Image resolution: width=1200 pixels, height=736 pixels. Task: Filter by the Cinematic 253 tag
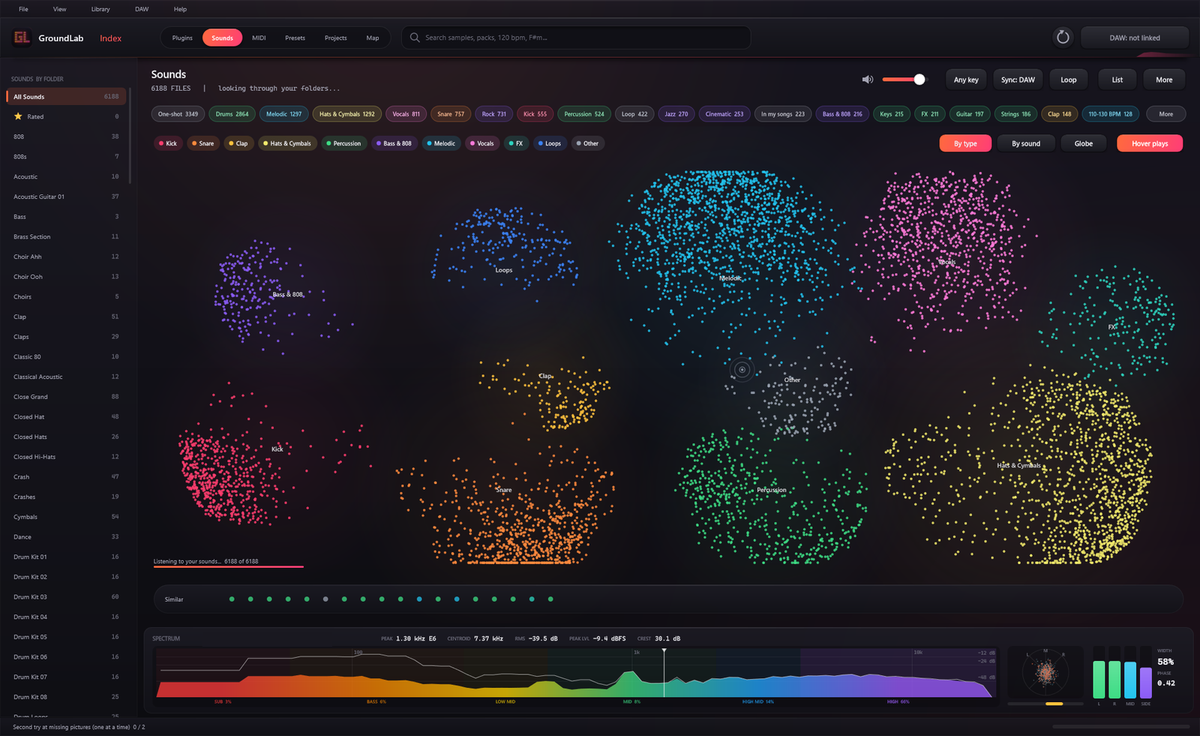pyautogui.click(x=725, y=114)
